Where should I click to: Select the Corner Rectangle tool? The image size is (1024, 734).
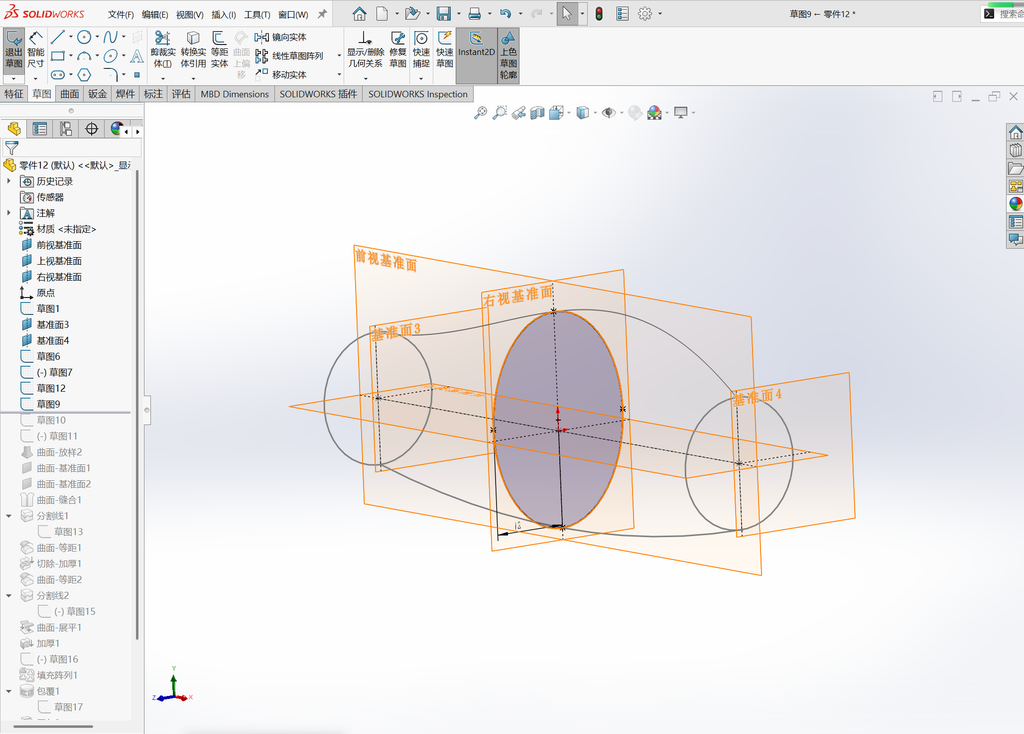point(57,56)
